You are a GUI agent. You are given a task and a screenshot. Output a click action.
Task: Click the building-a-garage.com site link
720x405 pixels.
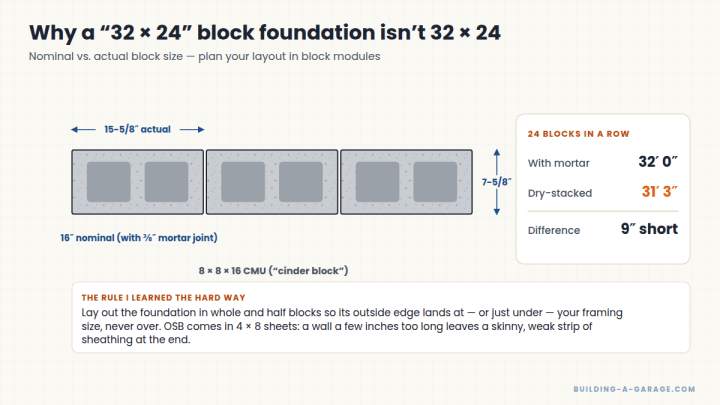point(634,389)
